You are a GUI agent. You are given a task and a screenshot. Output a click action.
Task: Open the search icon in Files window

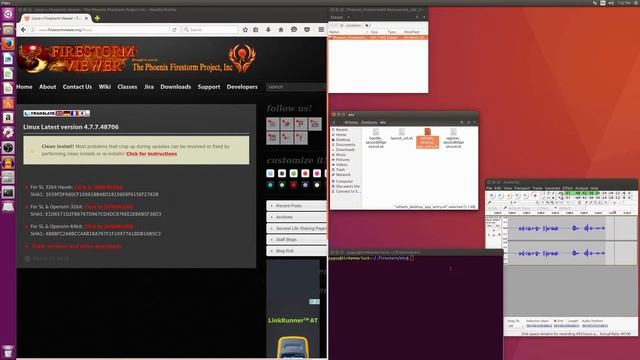pos(462,122)
